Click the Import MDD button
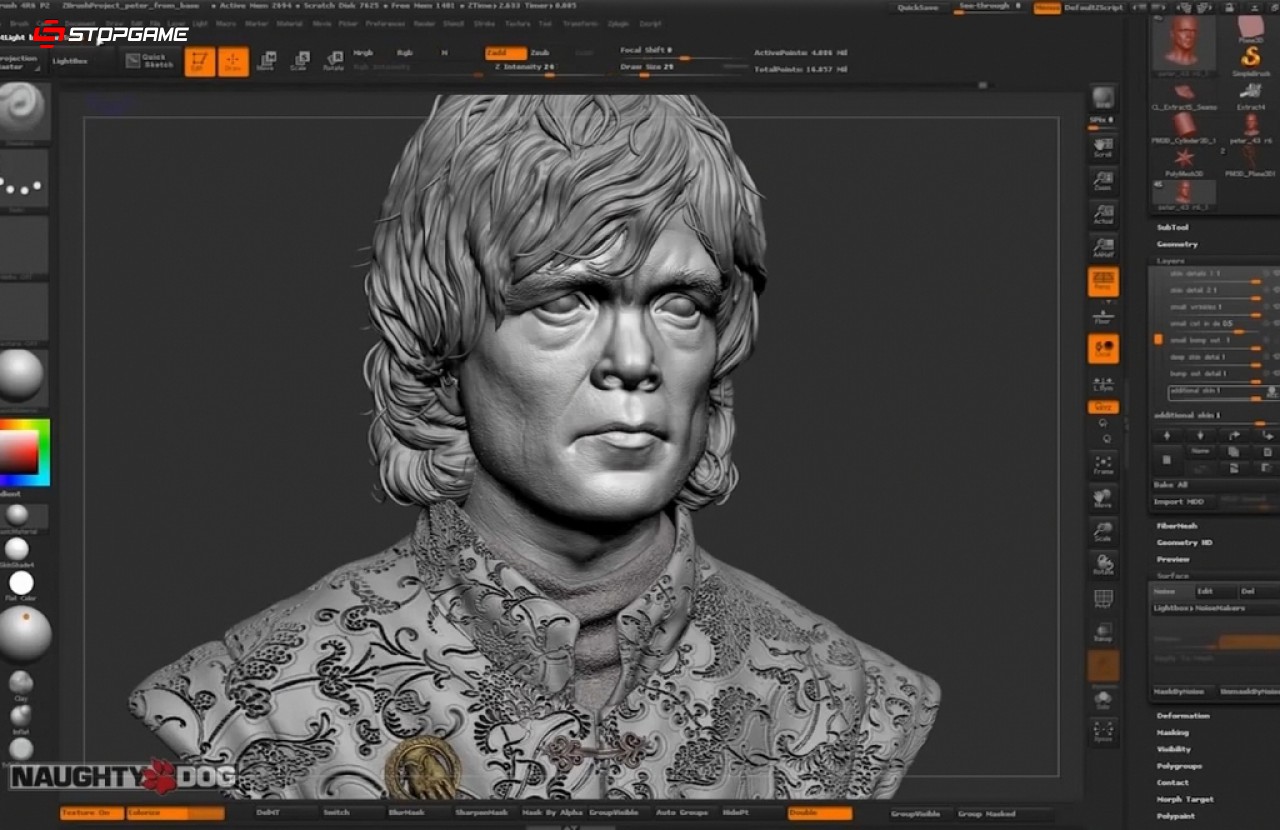Screen dimensions: 1280x830 (x=1183, y=501)
